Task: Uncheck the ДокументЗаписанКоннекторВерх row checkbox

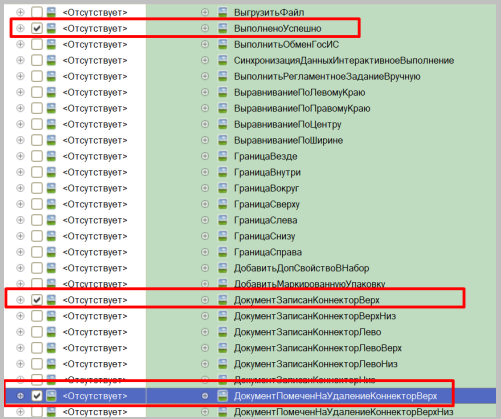Action: coord(37,300)
